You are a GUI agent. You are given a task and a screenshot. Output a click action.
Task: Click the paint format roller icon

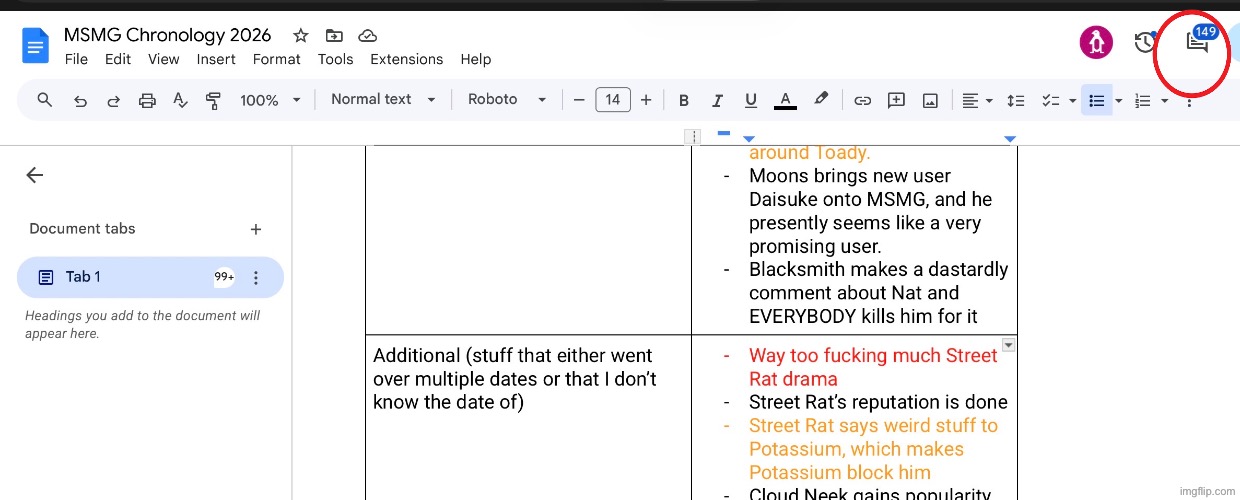point(213,100)
